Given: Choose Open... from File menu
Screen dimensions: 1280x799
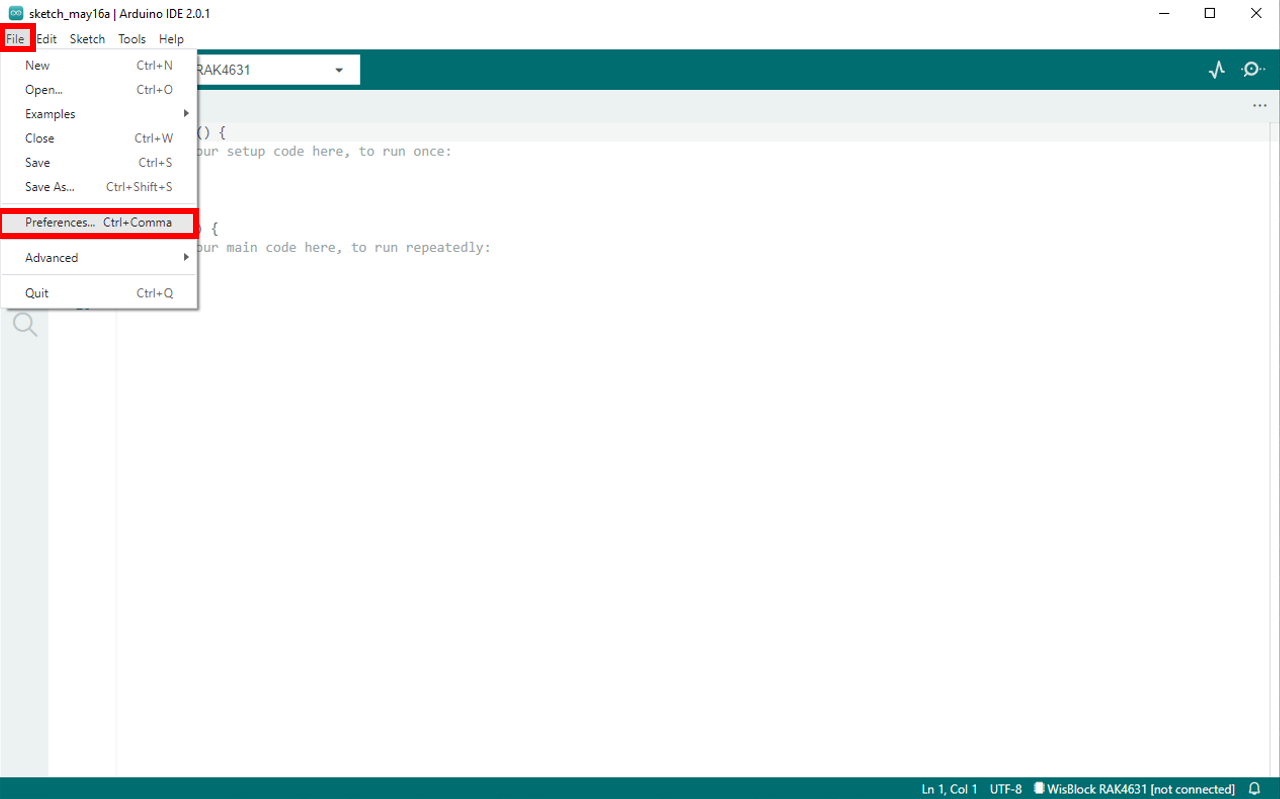Looking at the screenshot, I should tap(99, 90).
